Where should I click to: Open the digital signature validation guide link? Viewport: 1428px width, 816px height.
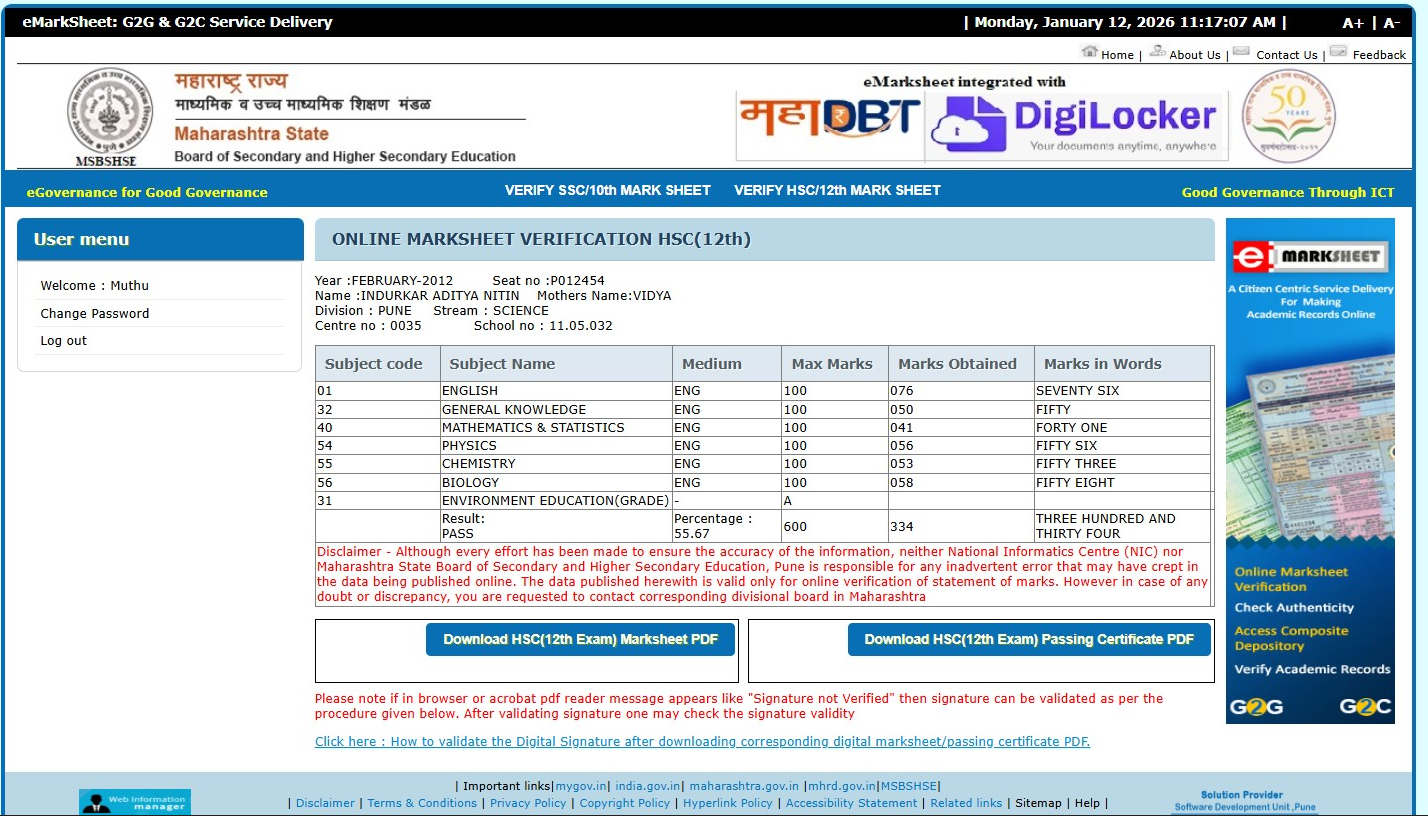pos(702,742)
